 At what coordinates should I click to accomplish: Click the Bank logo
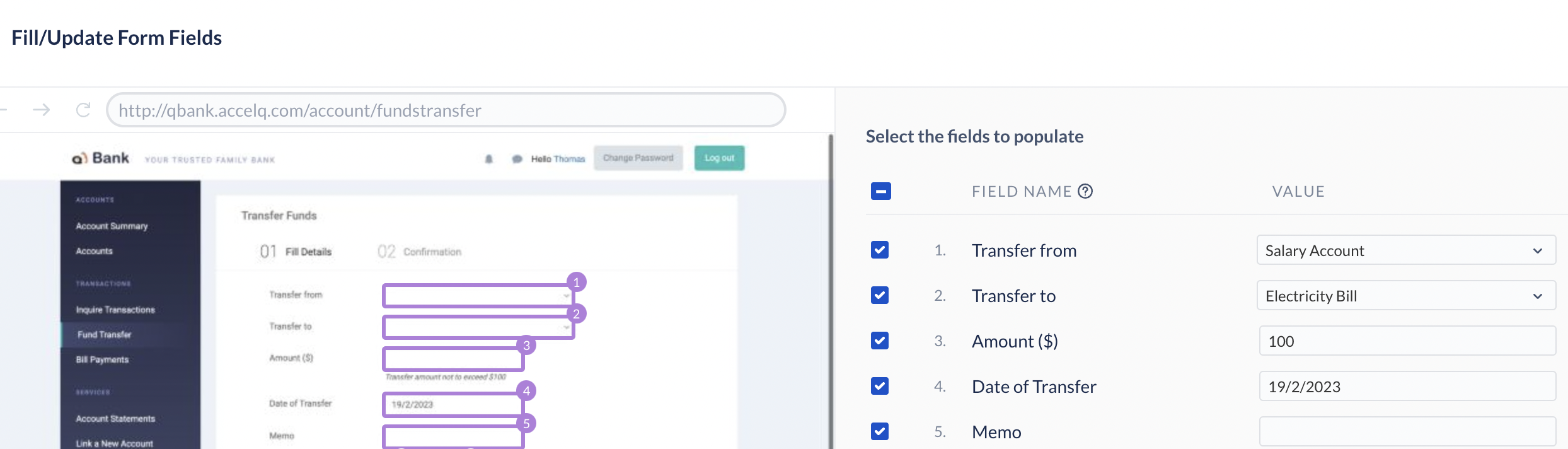coord(101,158)
